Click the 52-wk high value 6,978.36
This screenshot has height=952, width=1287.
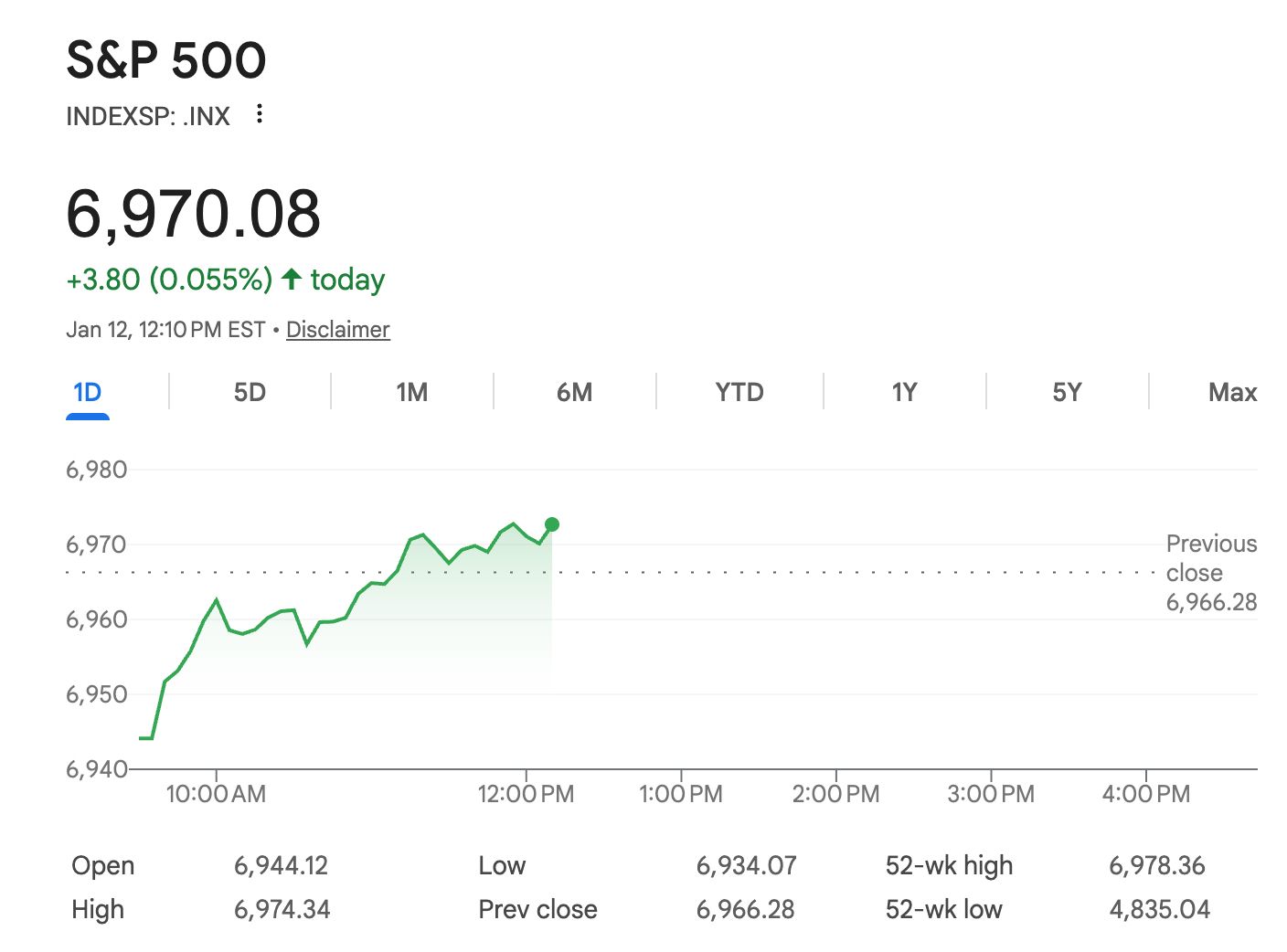click(x=1156, y=865)
